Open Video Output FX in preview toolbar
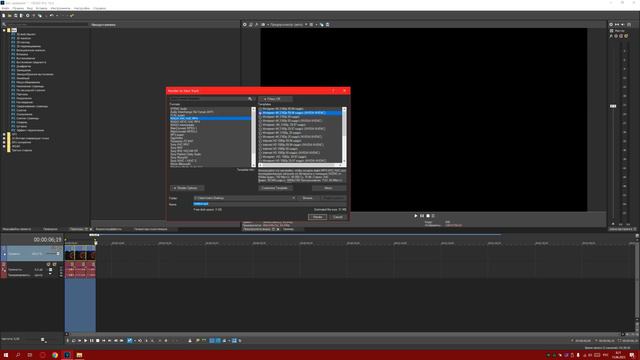This screenshot has width=640, height=360. coord(257,24)
